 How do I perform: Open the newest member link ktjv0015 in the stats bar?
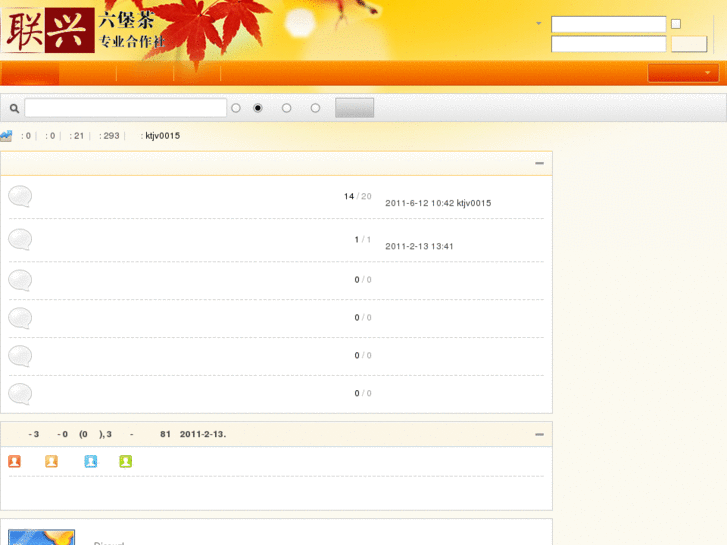pos(162,136)
